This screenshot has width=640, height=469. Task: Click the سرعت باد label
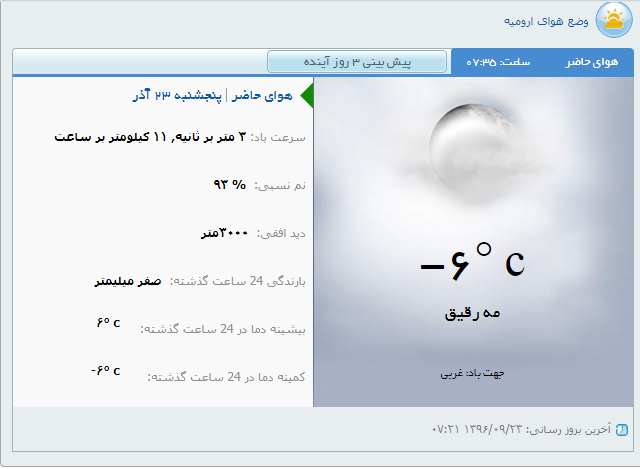[278, 138]
